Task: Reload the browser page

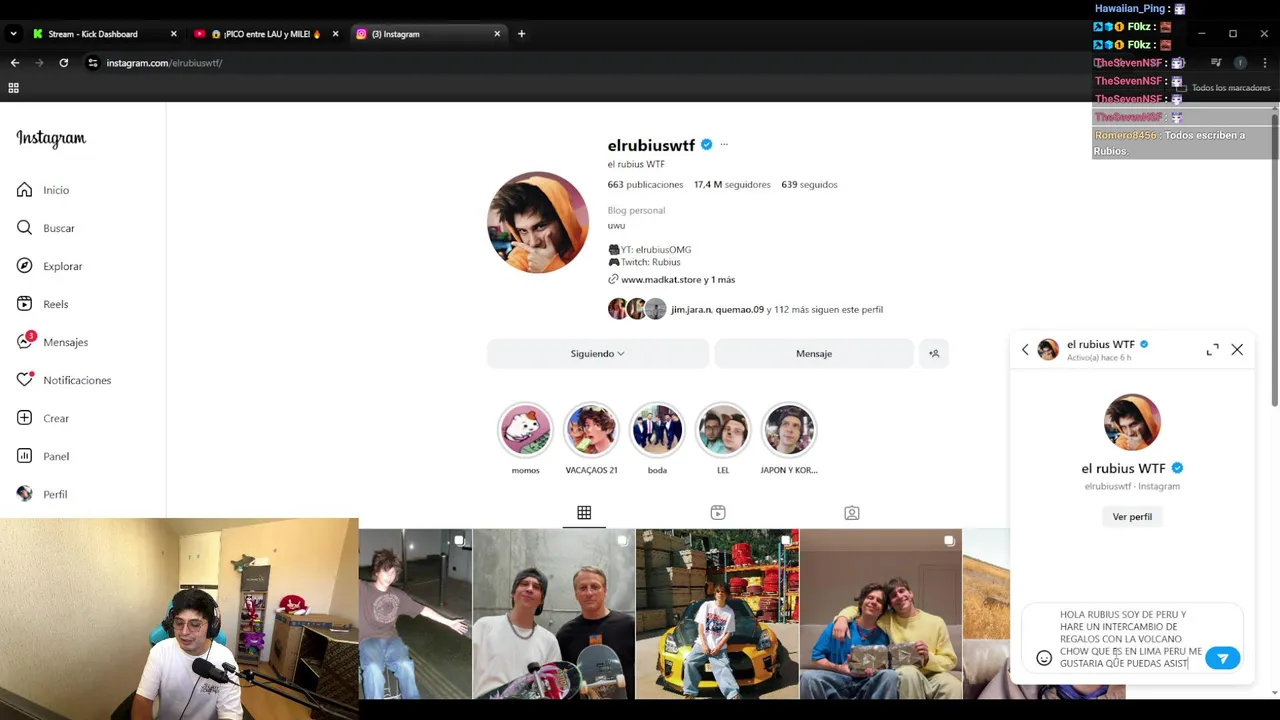Action: pyautogui.click(x=63, y=63)
